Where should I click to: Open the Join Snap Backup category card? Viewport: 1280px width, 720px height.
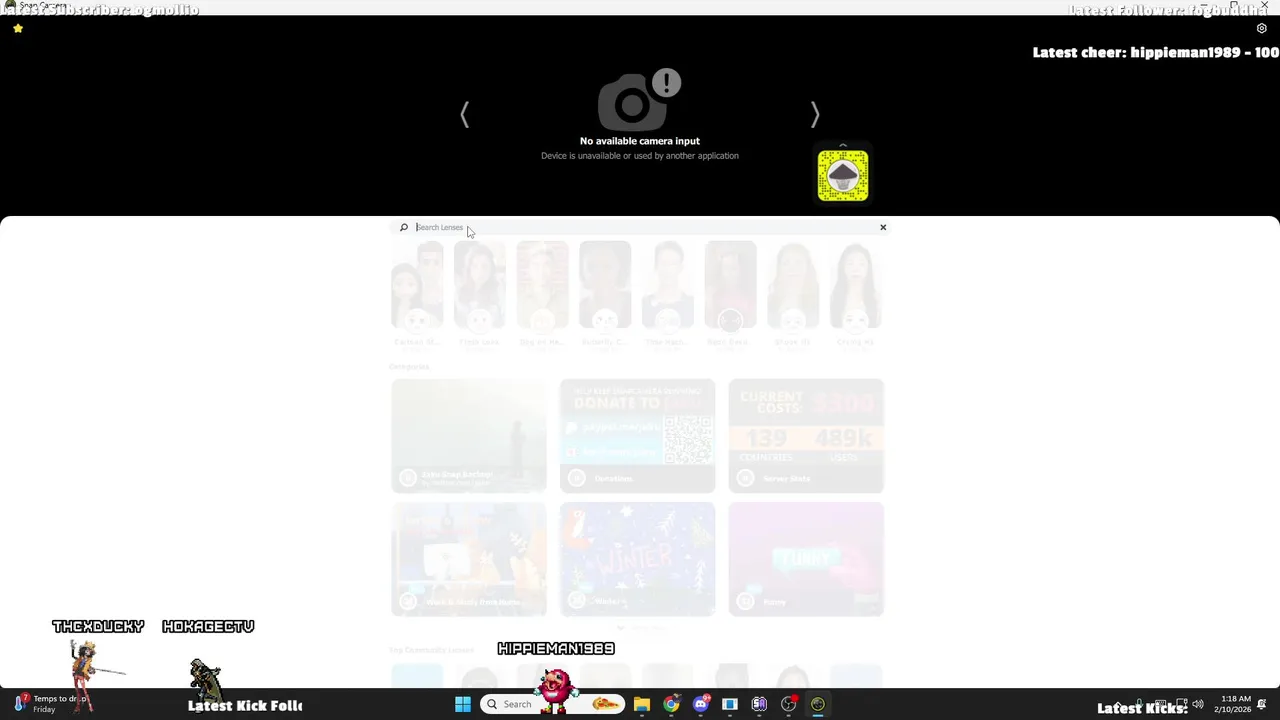(469, 436)
